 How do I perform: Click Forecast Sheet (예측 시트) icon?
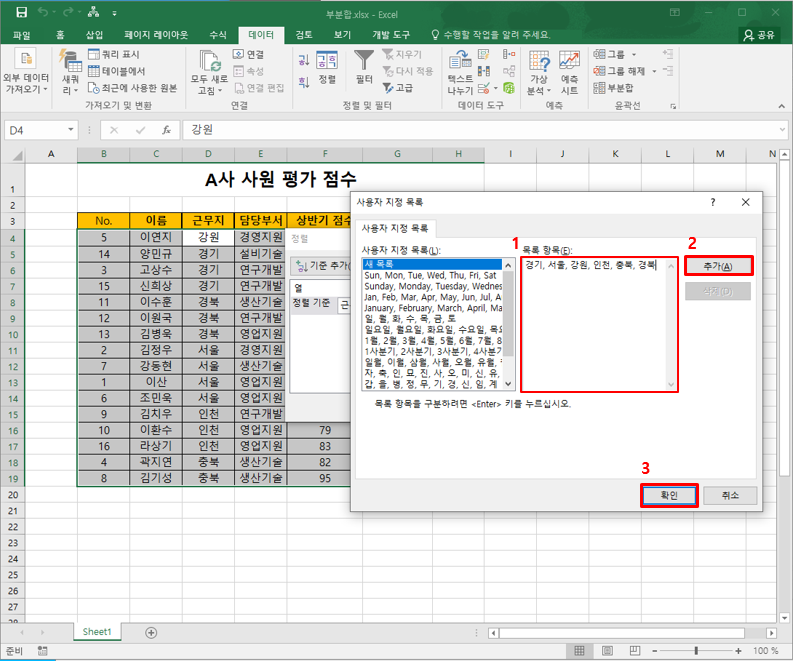tap(569, 60)
